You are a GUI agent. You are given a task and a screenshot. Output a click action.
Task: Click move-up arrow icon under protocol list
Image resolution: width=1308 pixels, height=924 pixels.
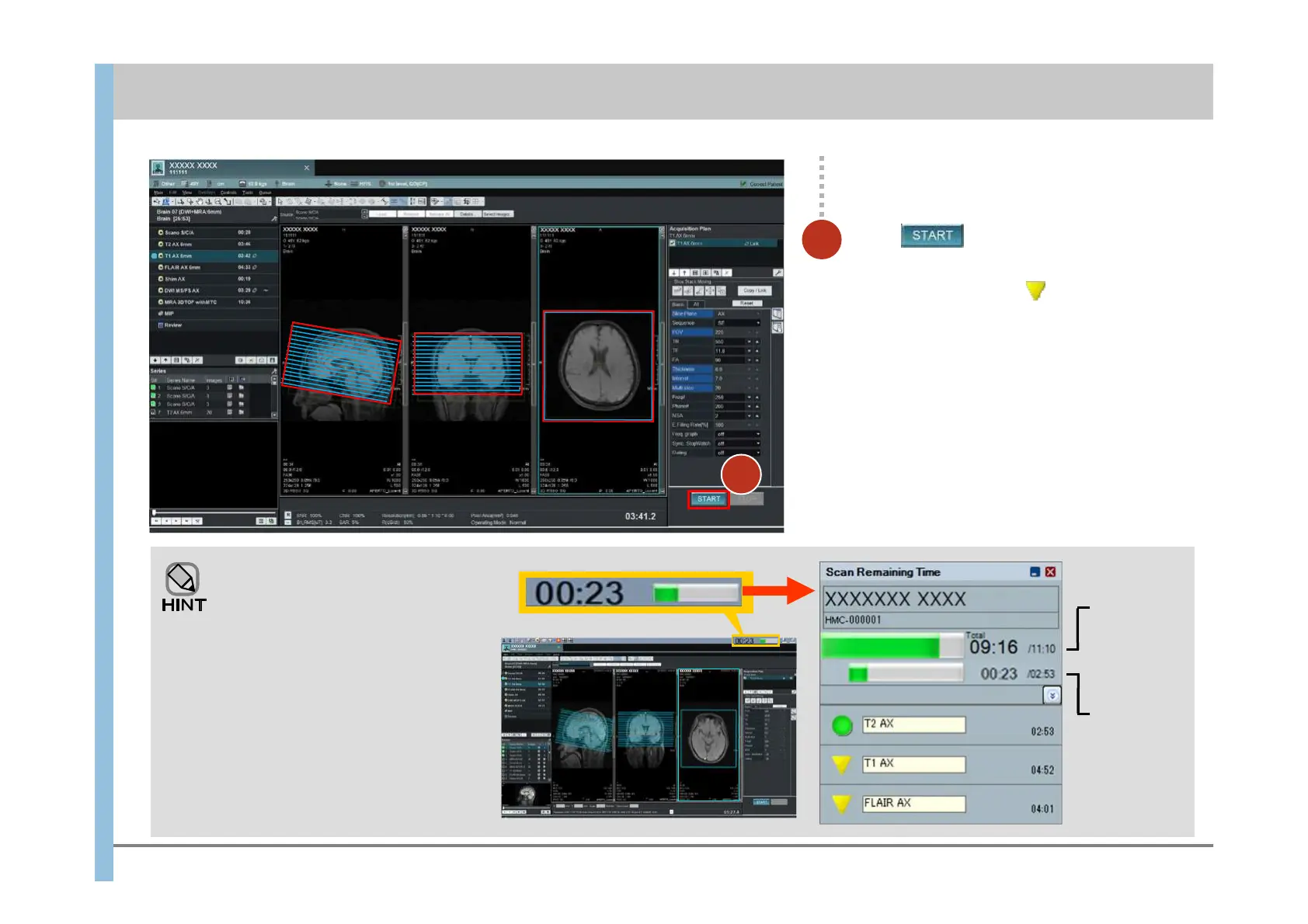165,360
